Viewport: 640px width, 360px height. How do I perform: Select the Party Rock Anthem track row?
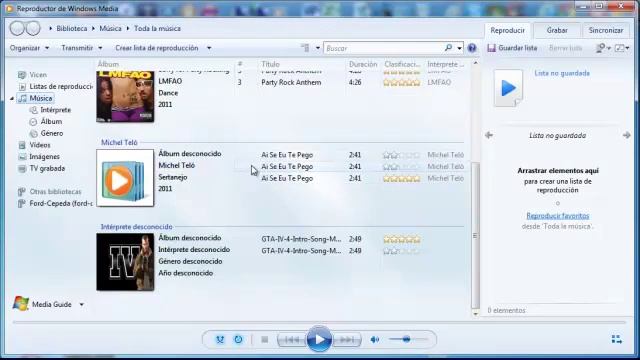click(x=350, y=82)
